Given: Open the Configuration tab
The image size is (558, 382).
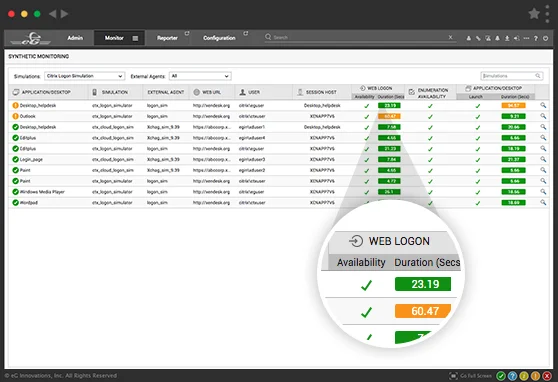Looking at the screenshot, I should (x=219, y=38).
